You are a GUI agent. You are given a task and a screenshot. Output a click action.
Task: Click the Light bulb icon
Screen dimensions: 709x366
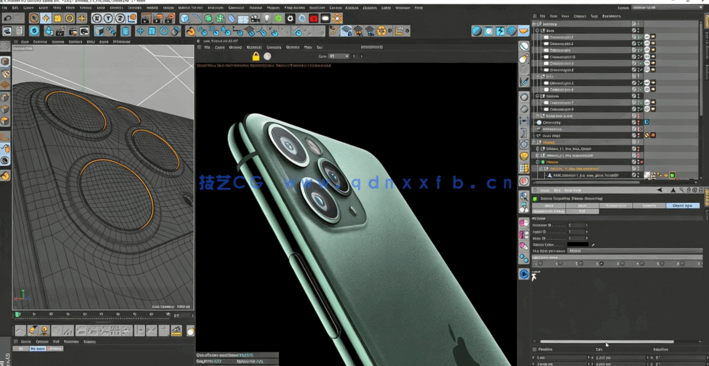coord(267,19)
